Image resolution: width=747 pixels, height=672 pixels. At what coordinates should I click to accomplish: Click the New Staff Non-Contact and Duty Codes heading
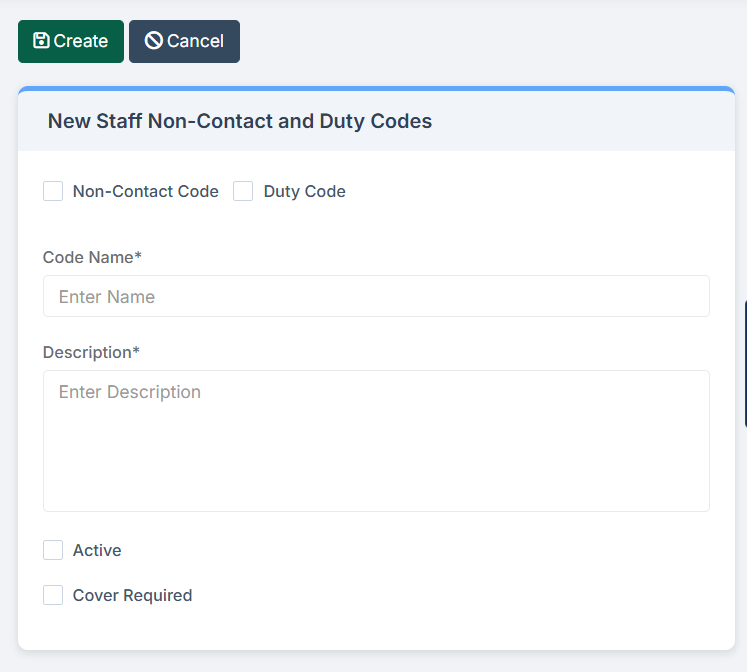240,121
